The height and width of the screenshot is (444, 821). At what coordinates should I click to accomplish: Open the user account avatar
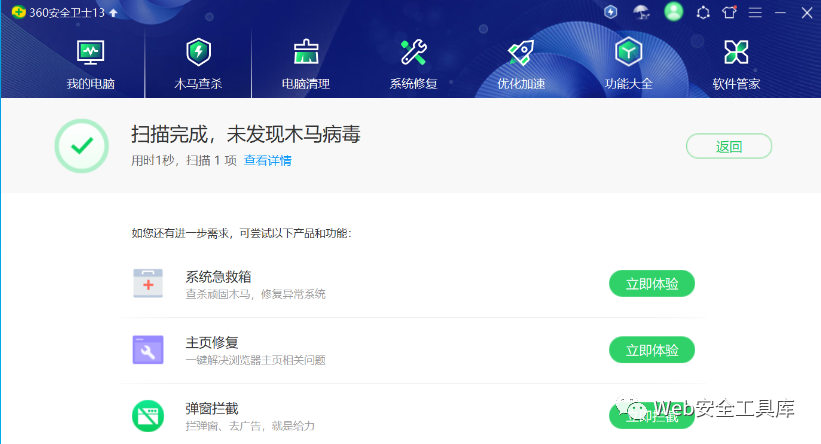[673, 12]
